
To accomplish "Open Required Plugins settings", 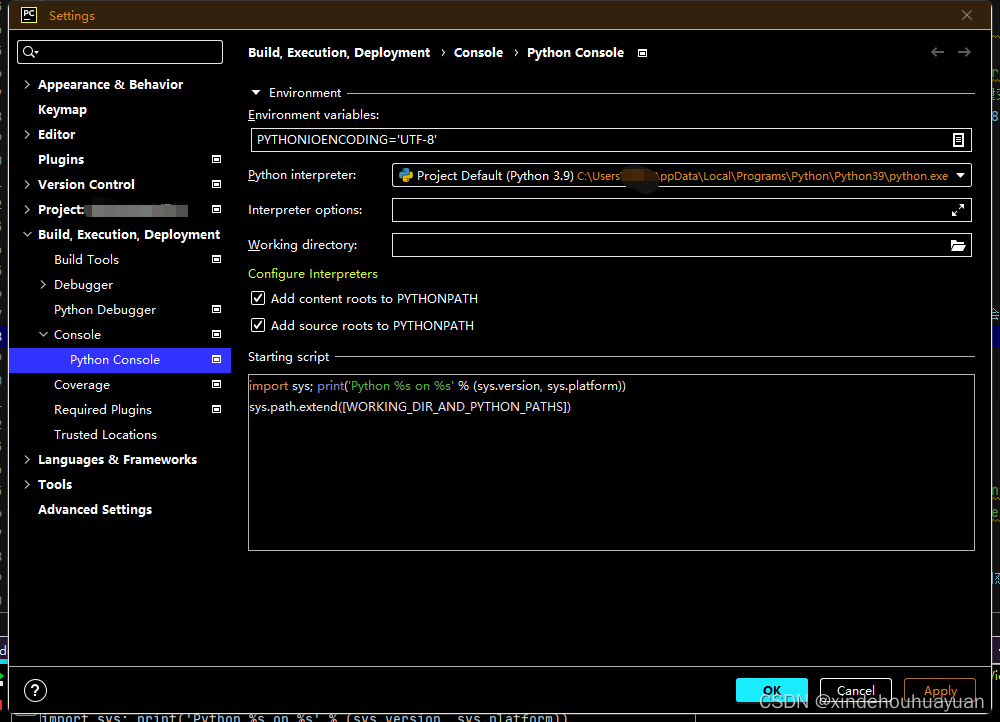I will (x=103, y=409).
